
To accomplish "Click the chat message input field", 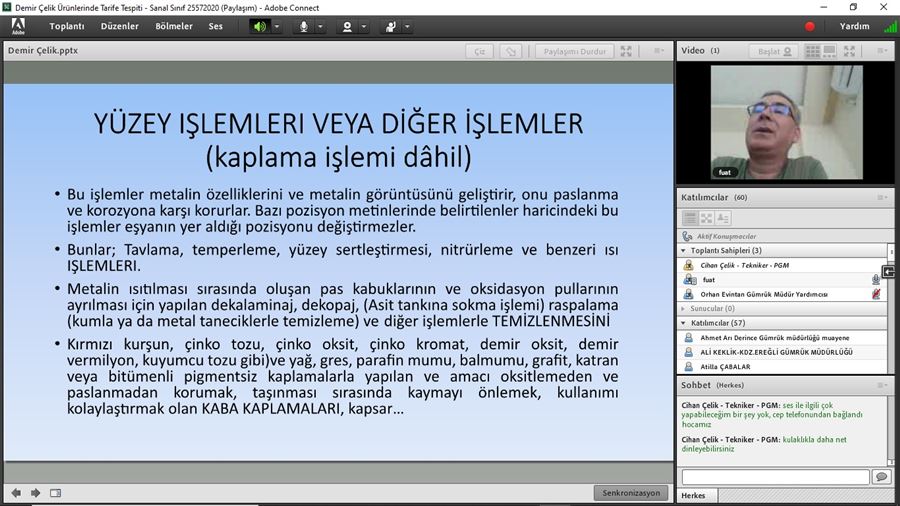I will pyautogui.click(x=774, y=477).
